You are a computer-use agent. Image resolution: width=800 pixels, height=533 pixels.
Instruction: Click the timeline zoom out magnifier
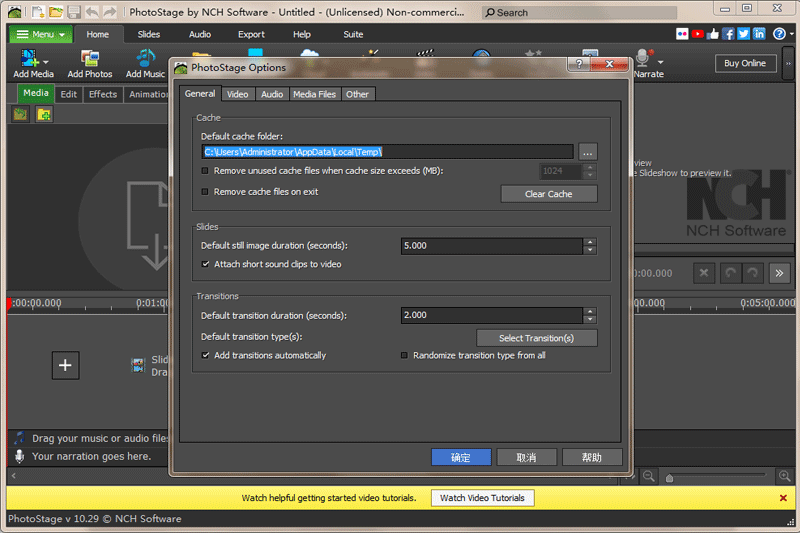click(648, 476)
